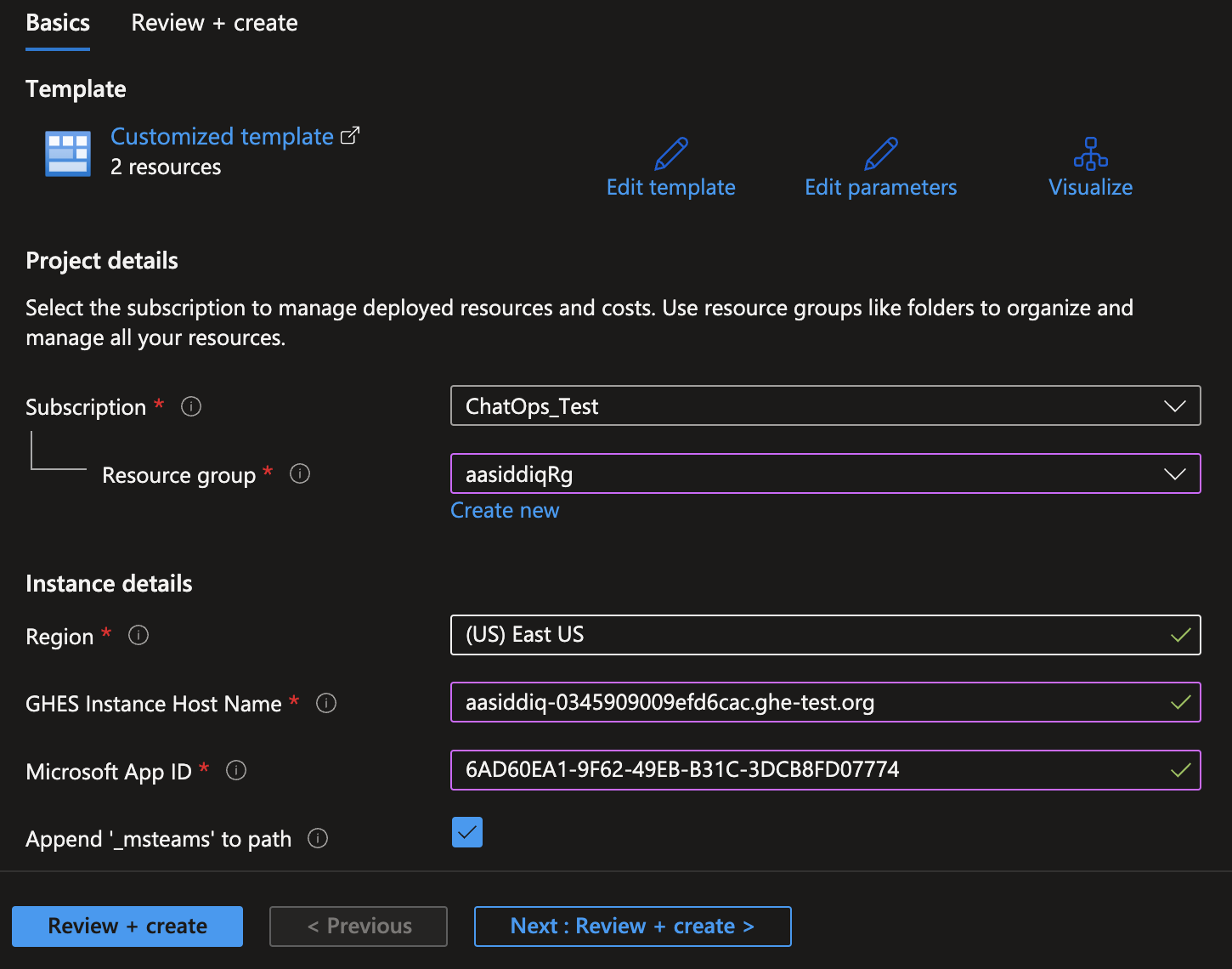
Task: Switch to the Basics tab
Action: coord(58,23)
